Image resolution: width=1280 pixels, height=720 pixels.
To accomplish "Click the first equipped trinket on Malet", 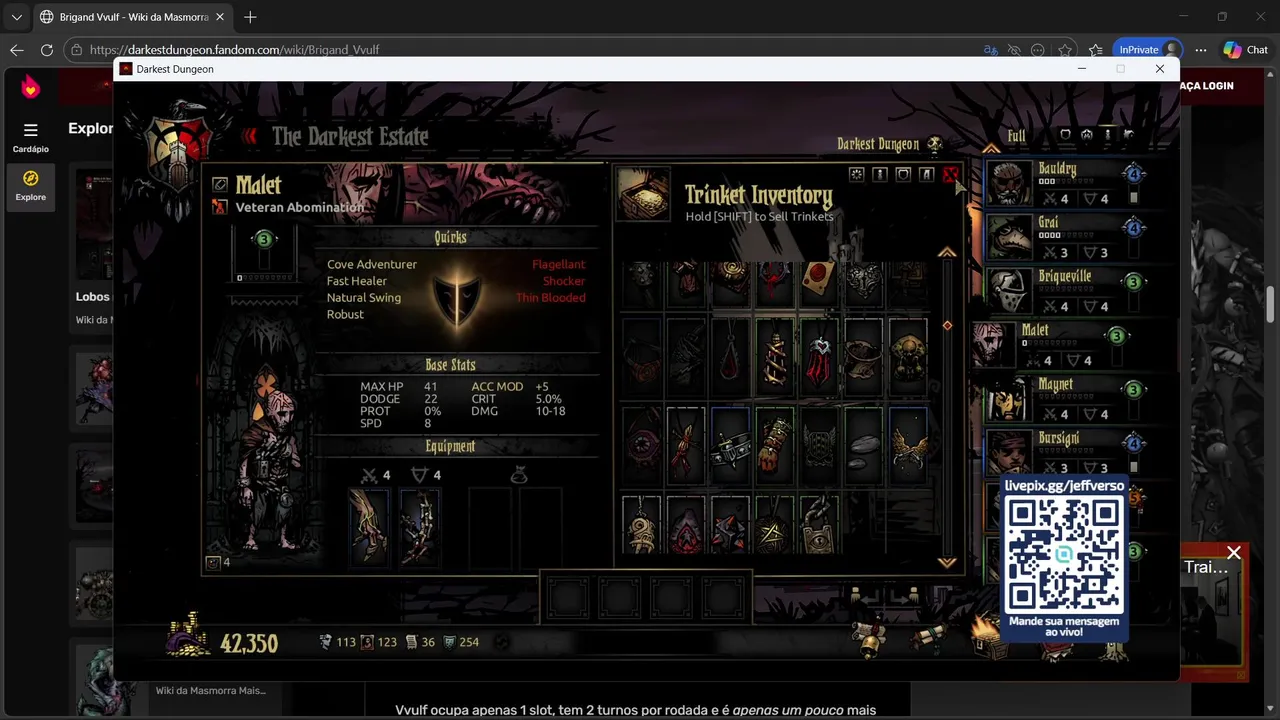I will click(370, 527).
